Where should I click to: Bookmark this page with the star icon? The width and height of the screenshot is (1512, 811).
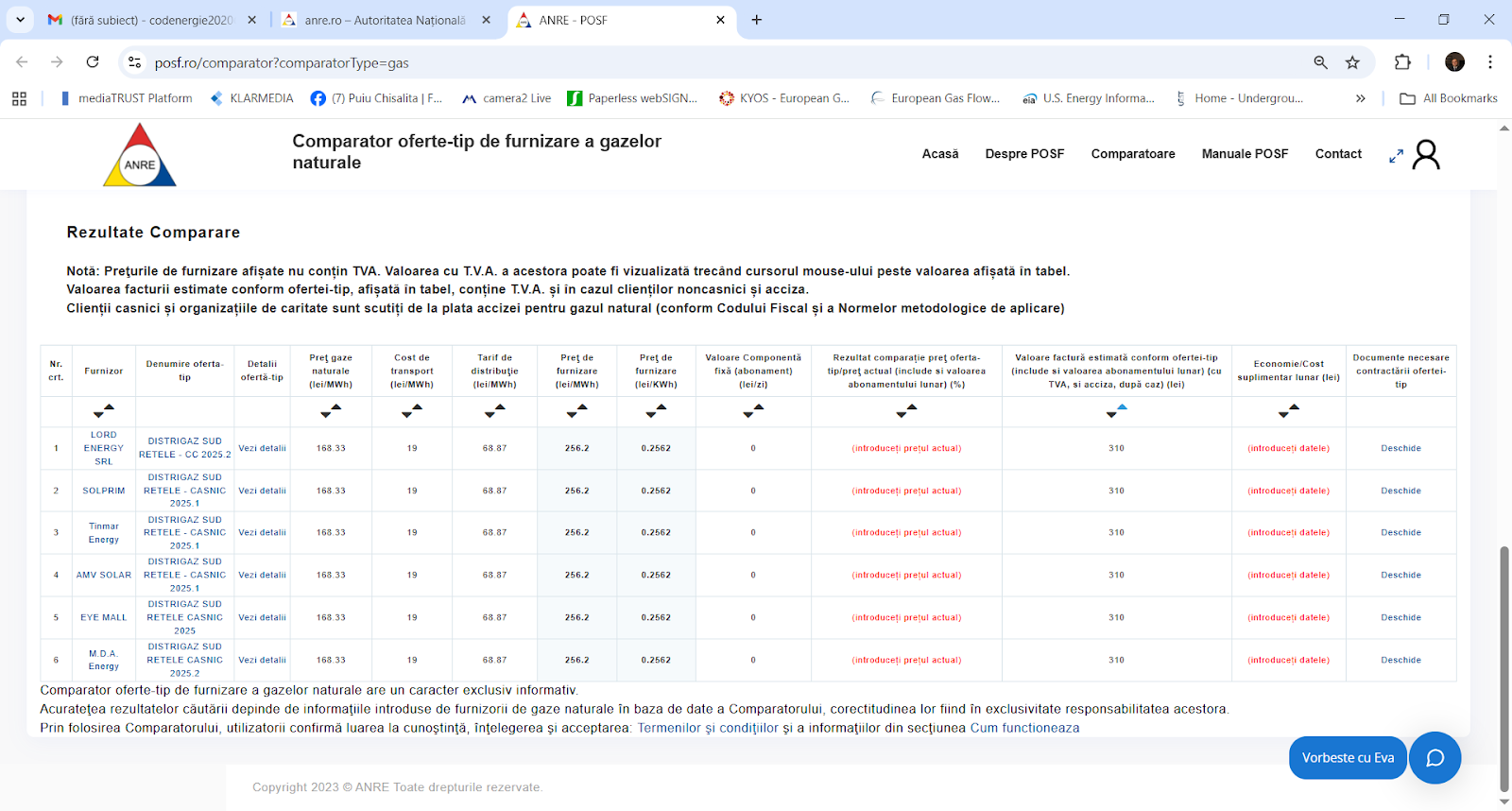point(1352,62)
